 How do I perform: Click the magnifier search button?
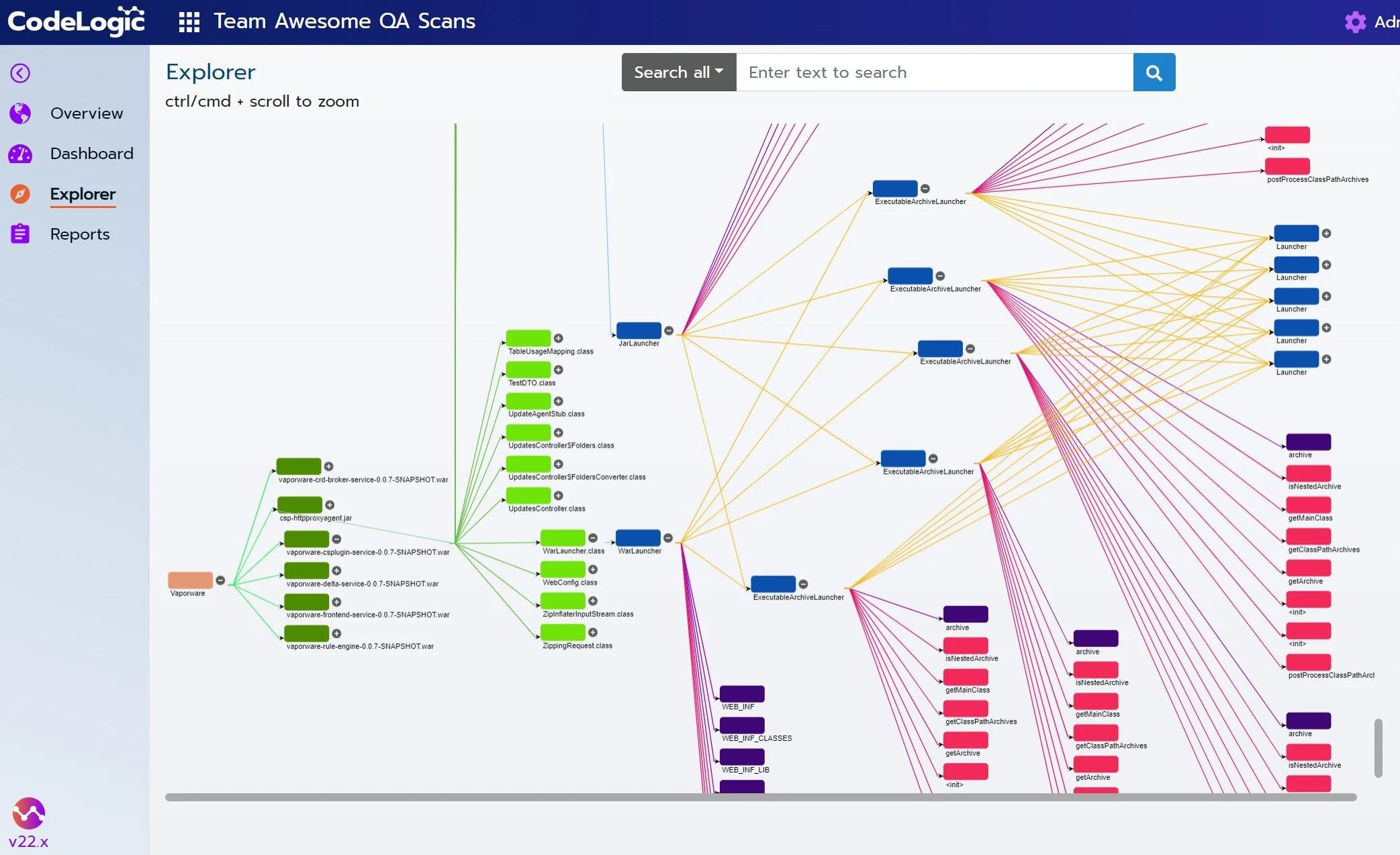1154,72
